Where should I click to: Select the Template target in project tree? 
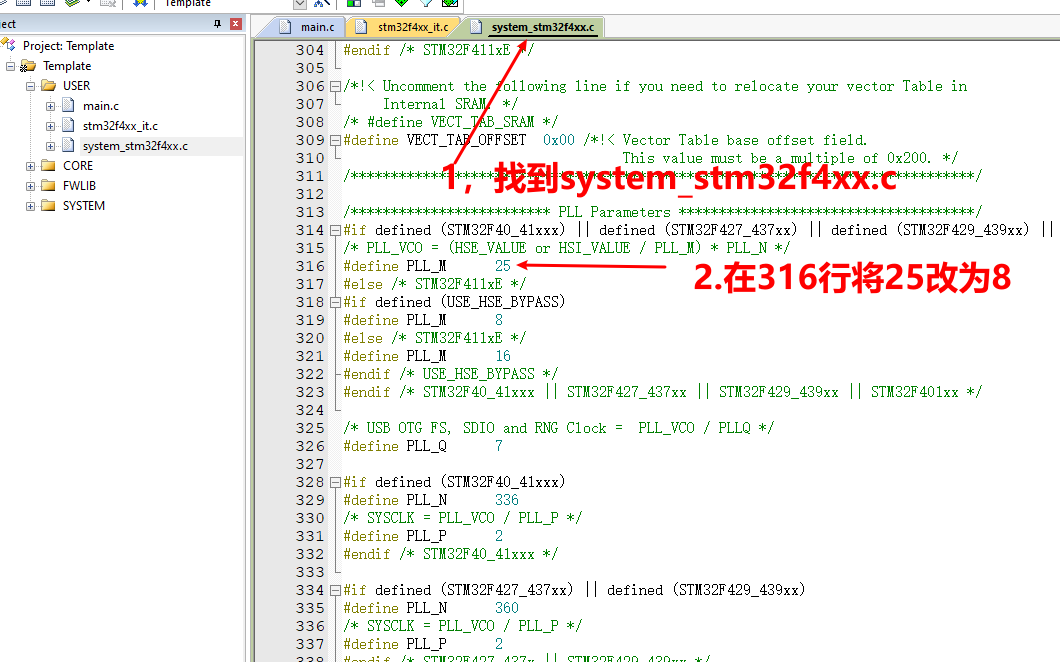pyautogui.click(x=67, y=66)
